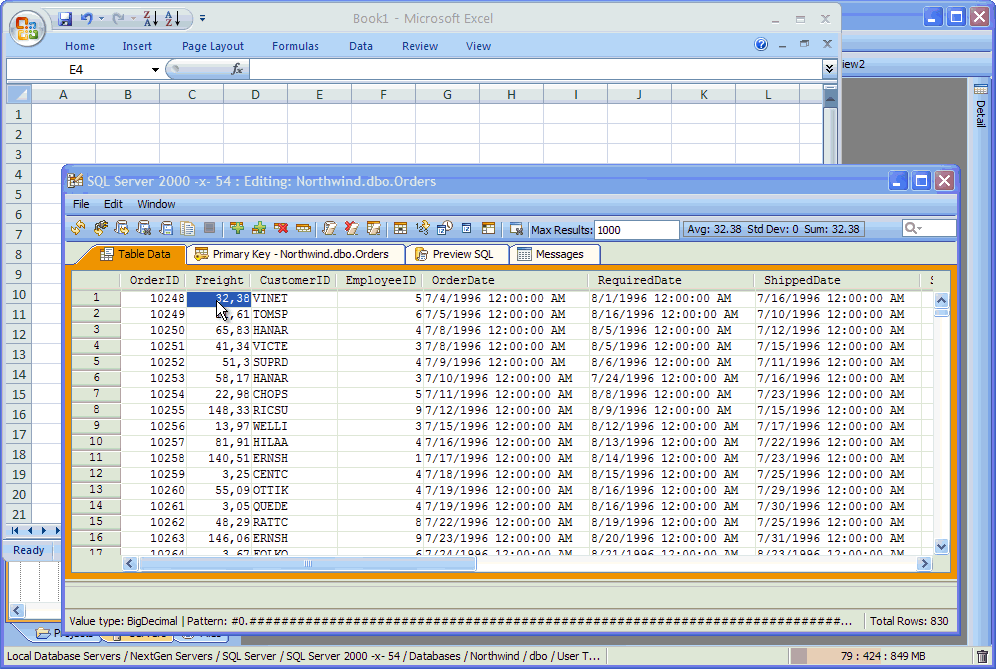Click the Undo arrow in Excel
This screenshot has width=996, height=669.
click(x=86, y=18)
